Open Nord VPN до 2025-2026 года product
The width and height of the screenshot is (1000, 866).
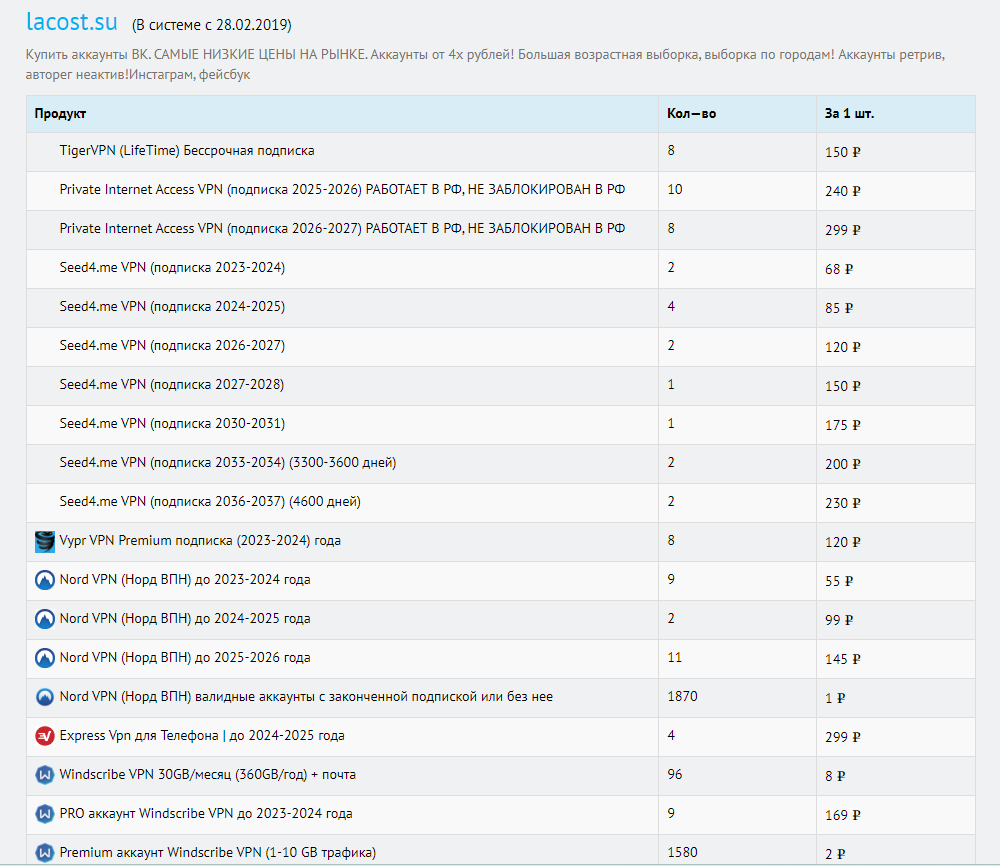coord(185,657)
